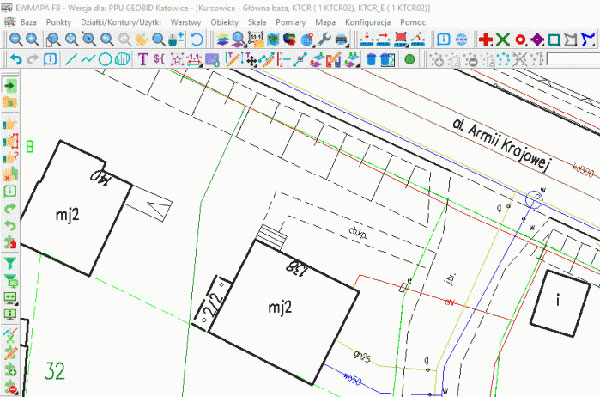Click the blue trash bin delete icon
The width and height of the screenshot is (600, 397).
pos(371,59)
